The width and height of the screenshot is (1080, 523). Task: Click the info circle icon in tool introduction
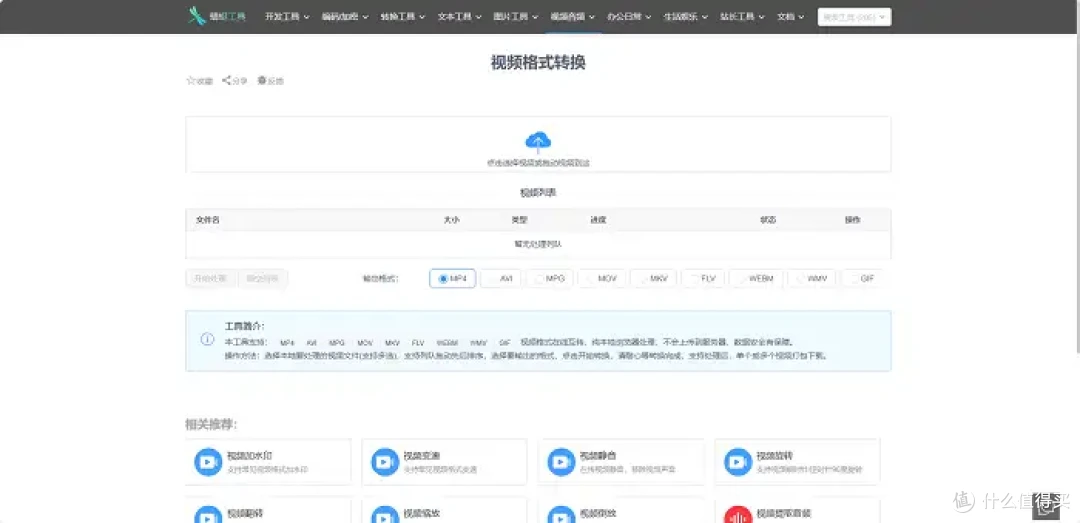pyautogui.click(x=207, y=340)
